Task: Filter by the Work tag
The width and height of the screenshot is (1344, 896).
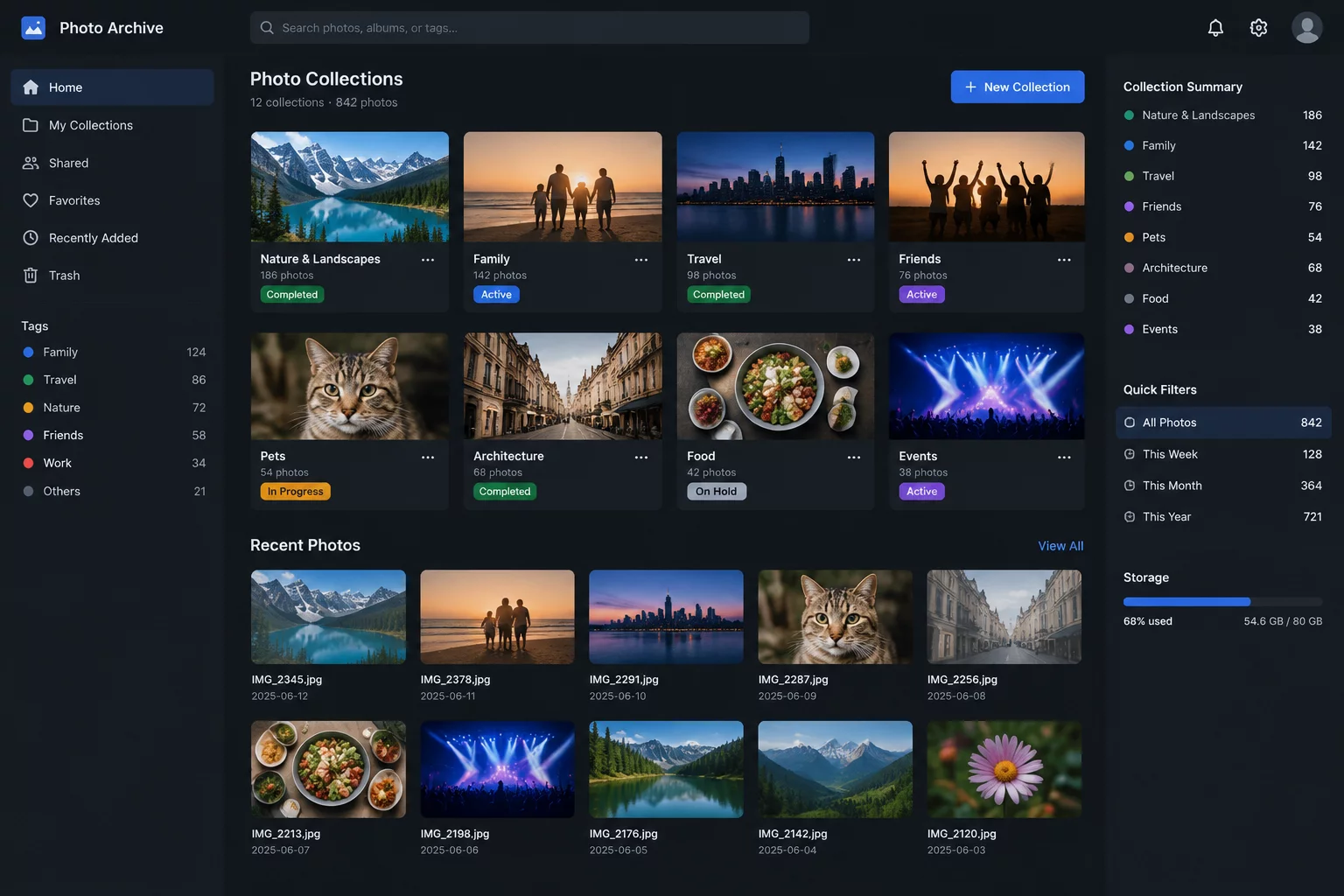Action: pos(114,463)
